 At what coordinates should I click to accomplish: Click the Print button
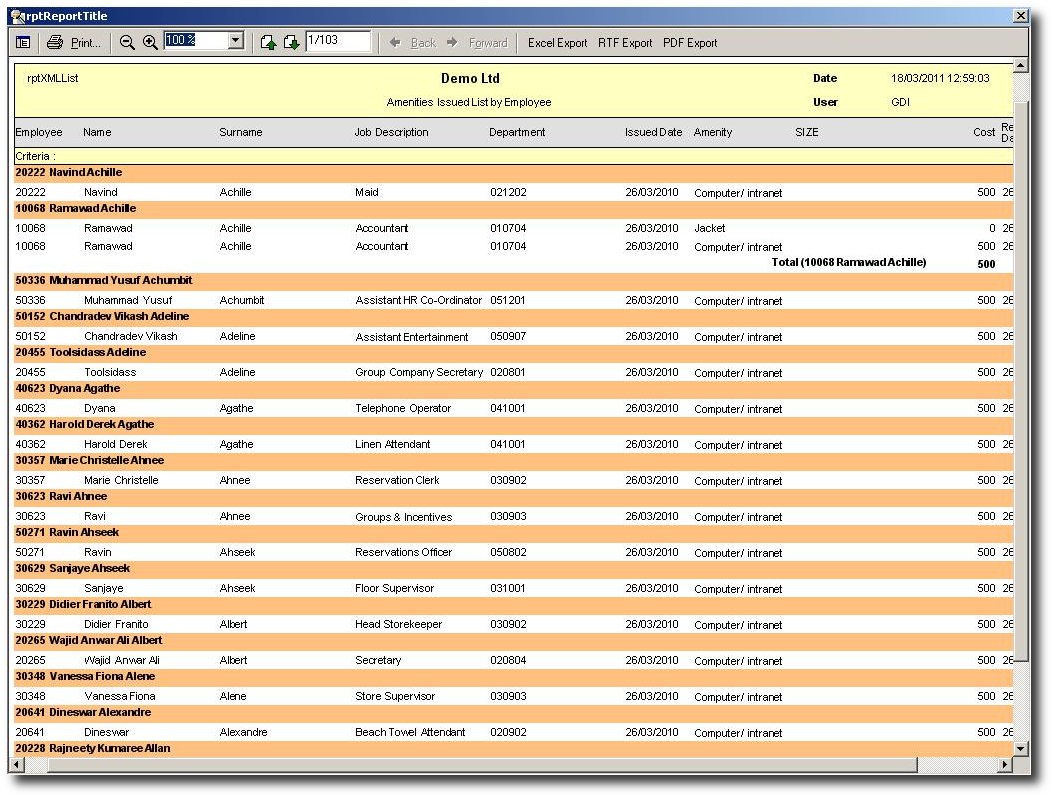(x=74, y=42)
